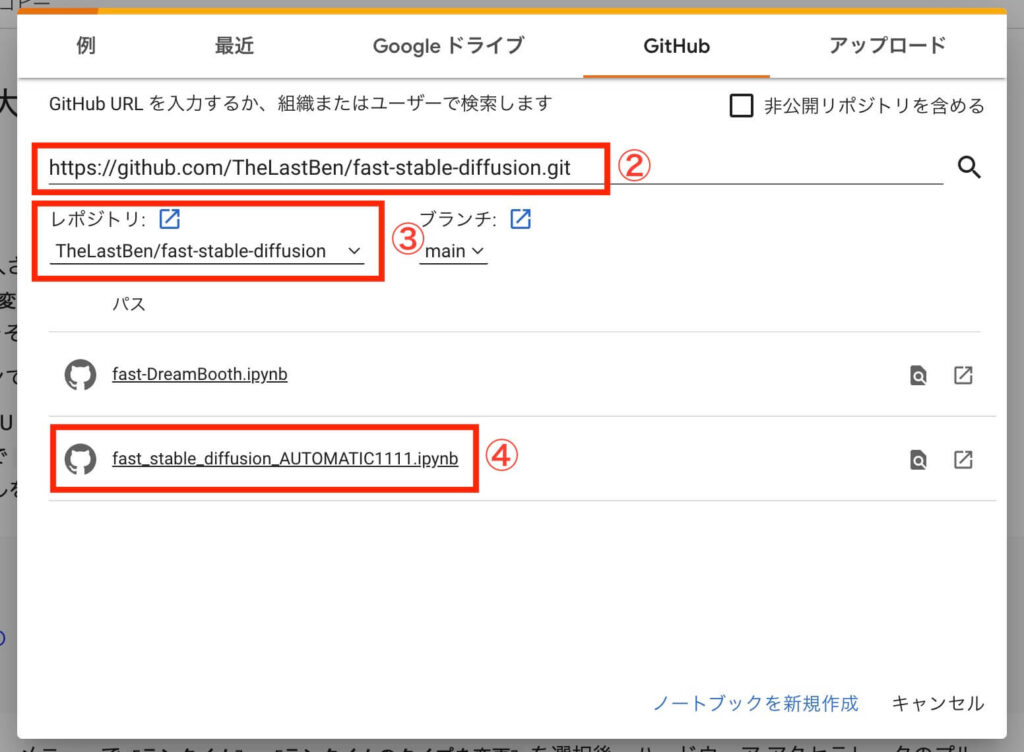Open fast_stable_diffusion_AUTOMATIC1111.ipynb notebook link

coord(285,458)
